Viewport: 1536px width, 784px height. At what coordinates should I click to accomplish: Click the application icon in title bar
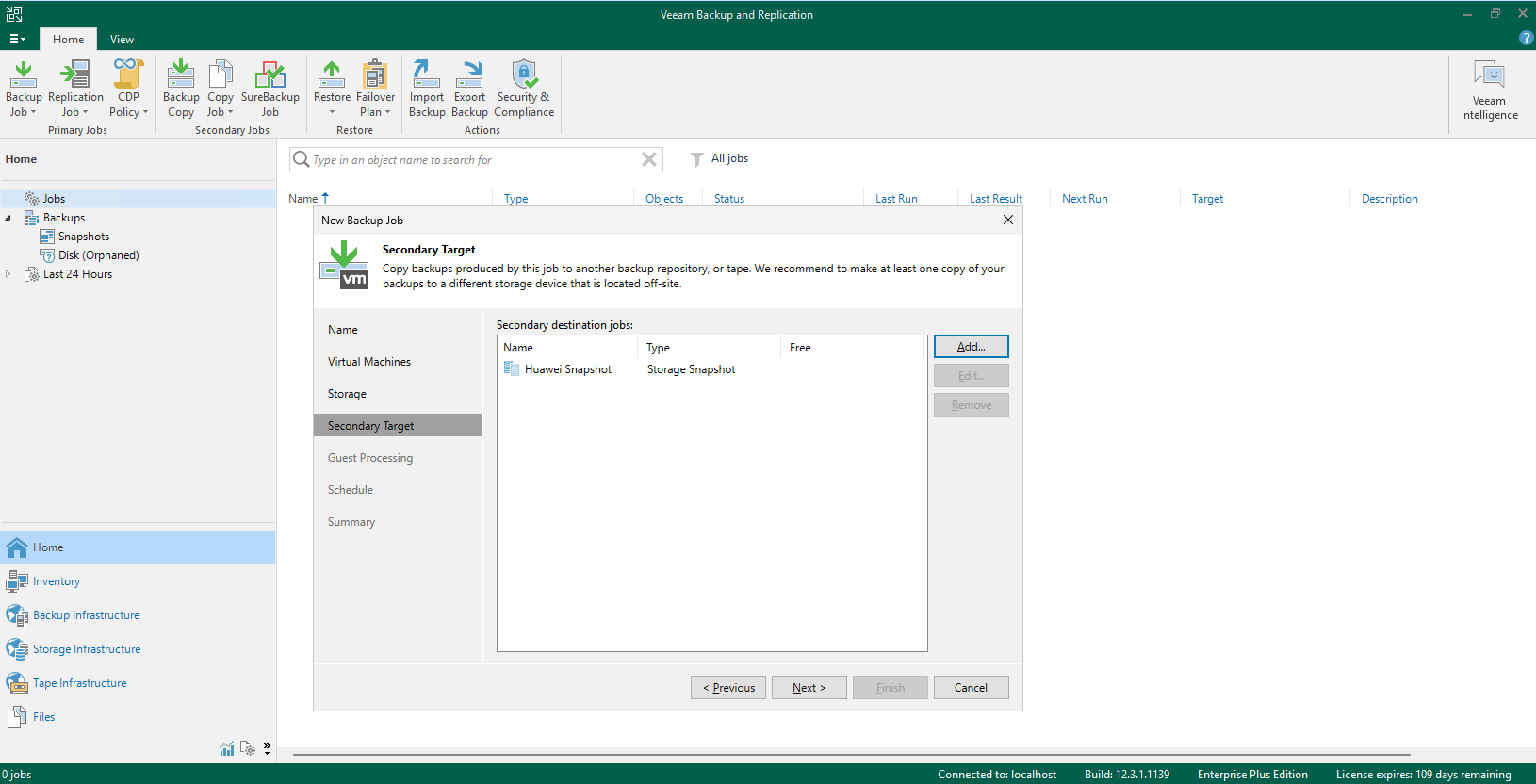(x=14, y=14)
